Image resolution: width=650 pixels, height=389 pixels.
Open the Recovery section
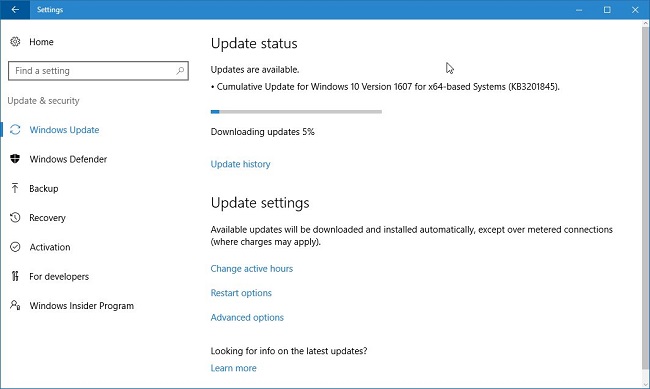[47, 218]
